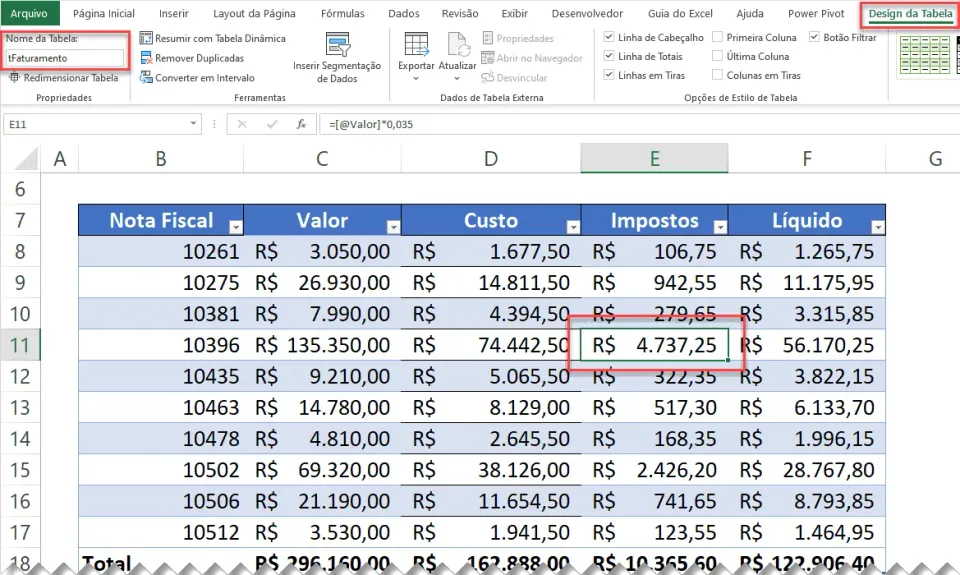Expand the Exportar dropdown arrow
Viewport: 960px width, 575px height.
click(416, 78)
